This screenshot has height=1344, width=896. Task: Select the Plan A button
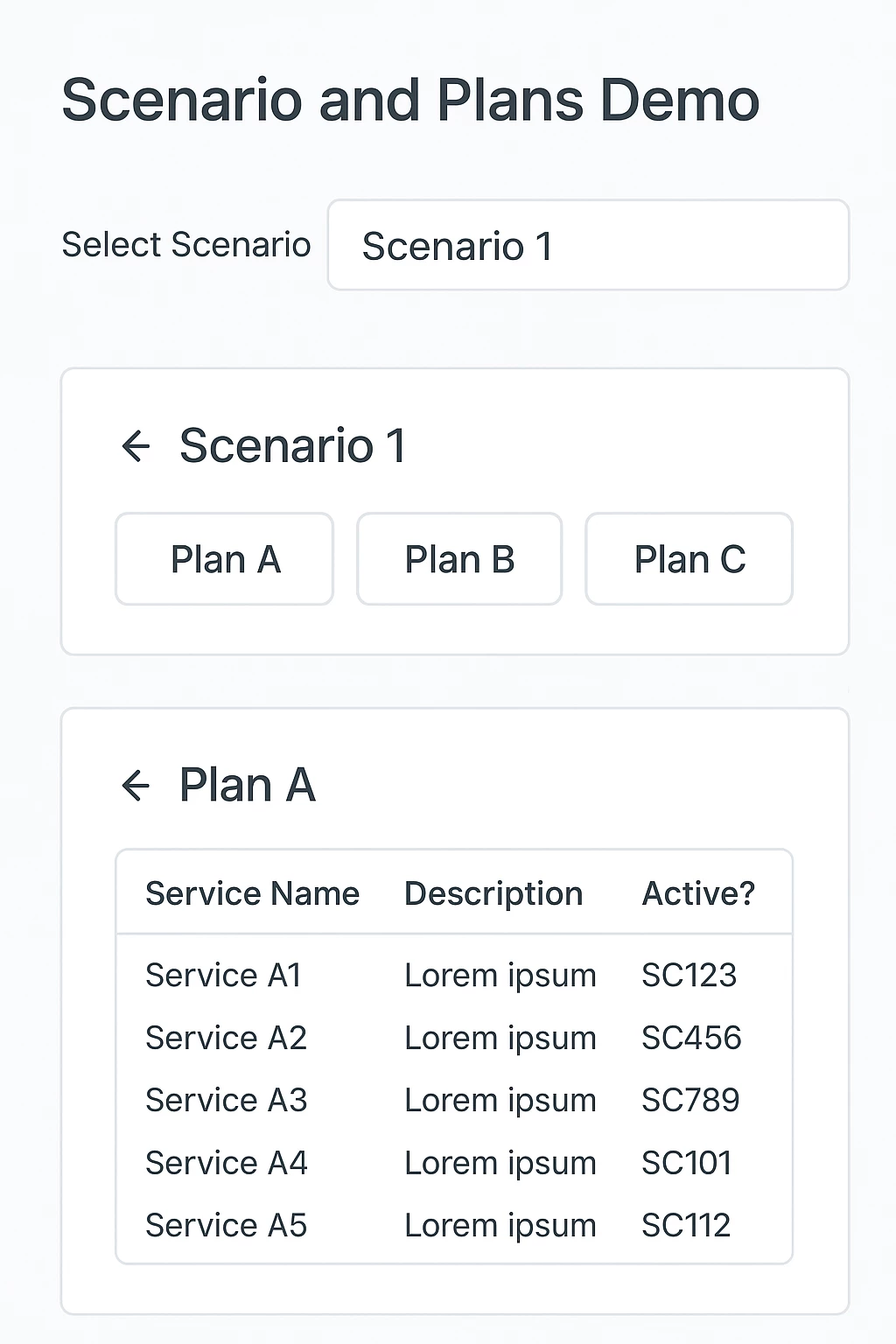click(x=225, y=559)
